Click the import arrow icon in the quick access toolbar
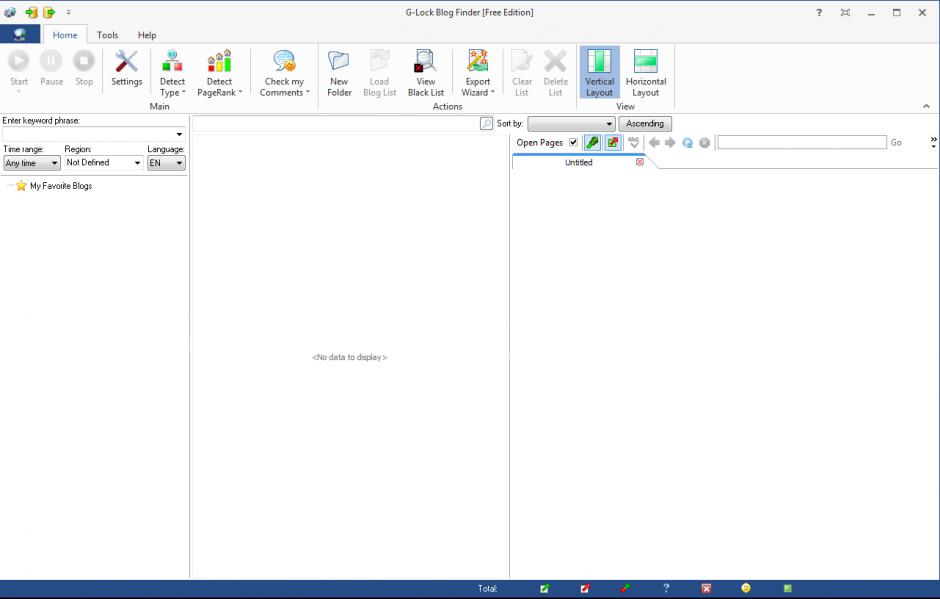Screen dimensions: 940x599 click(31, 12)
